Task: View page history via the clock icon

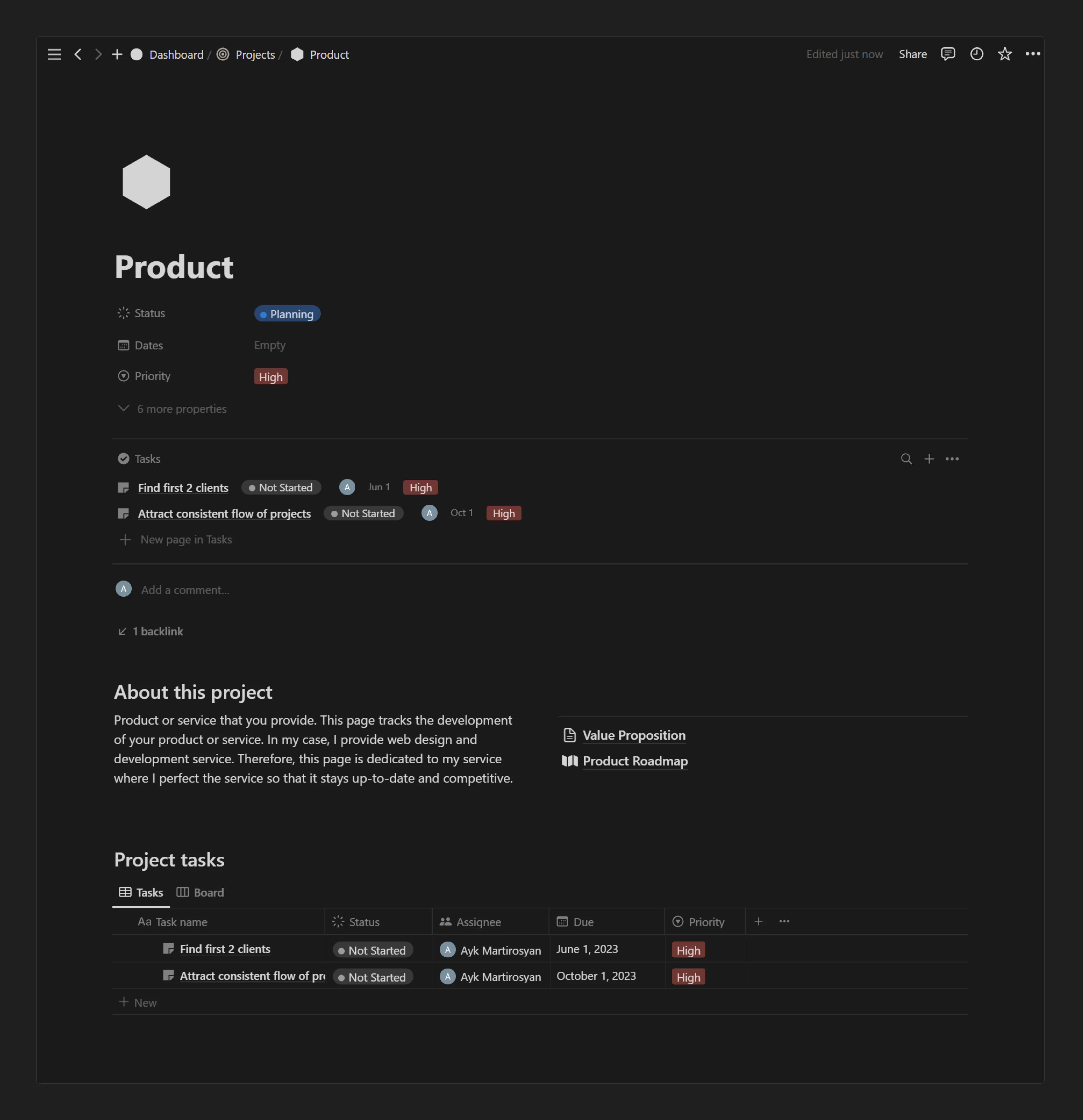Action: (977, 54)
